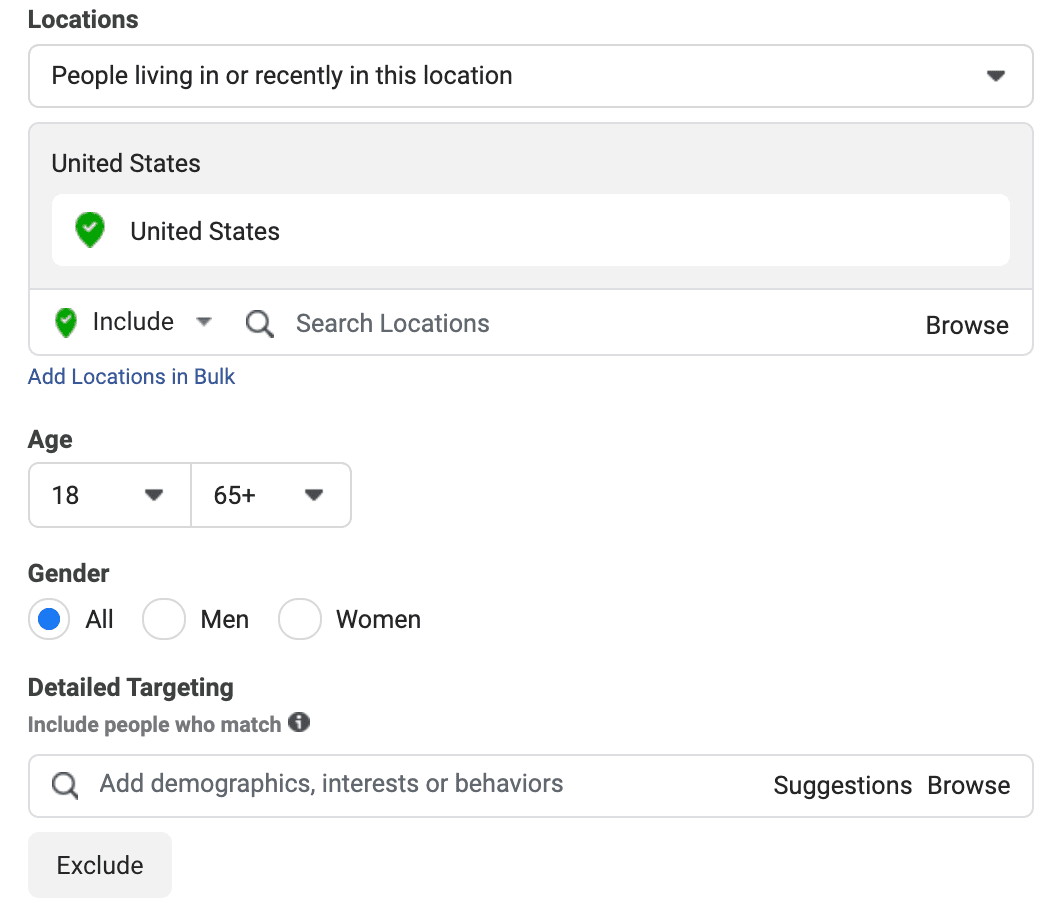Select the All gender radio button

tap(49, 619)
